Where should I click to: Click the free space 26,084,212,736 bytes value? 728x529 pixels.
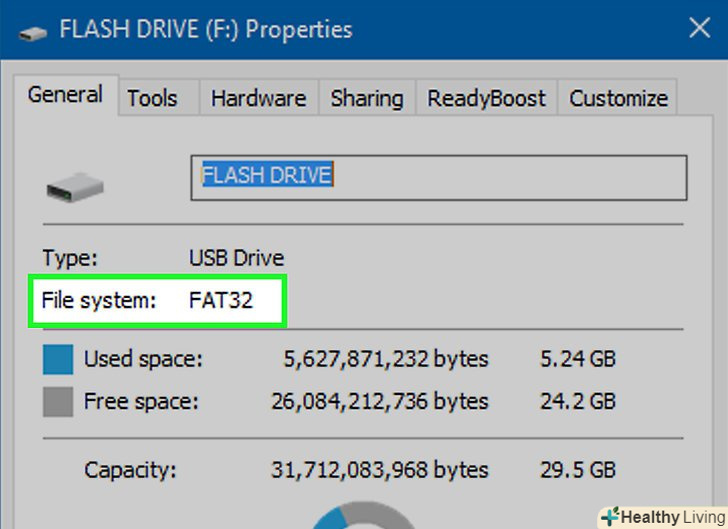click(x=379, y=402)
